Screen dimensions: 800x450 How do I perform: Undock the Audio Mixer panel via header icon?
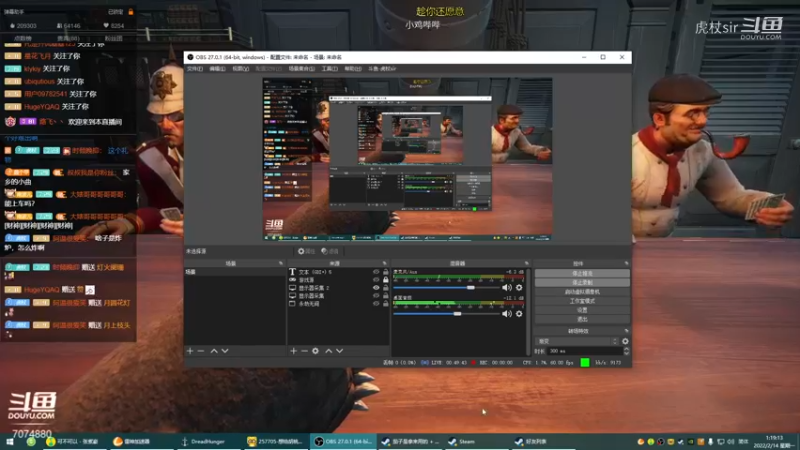pos(526,263)
